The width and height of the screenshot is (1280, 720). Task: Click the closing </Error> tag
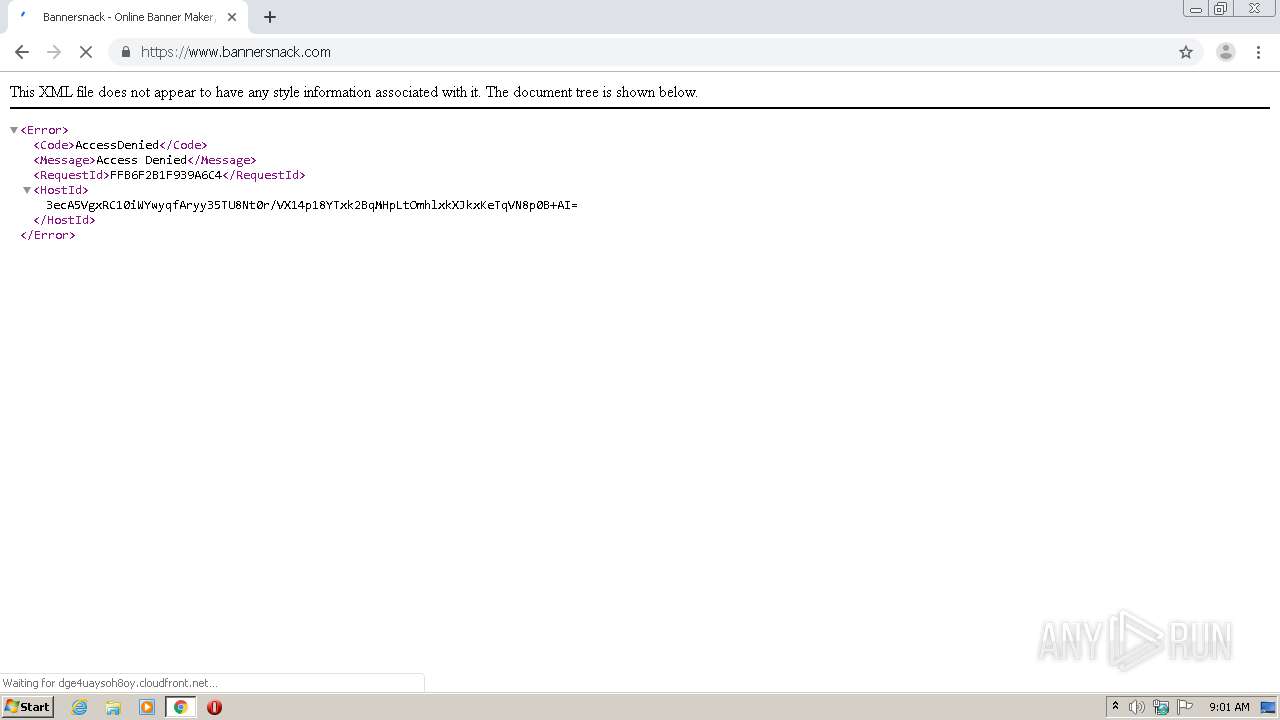(x=48, y=235)
